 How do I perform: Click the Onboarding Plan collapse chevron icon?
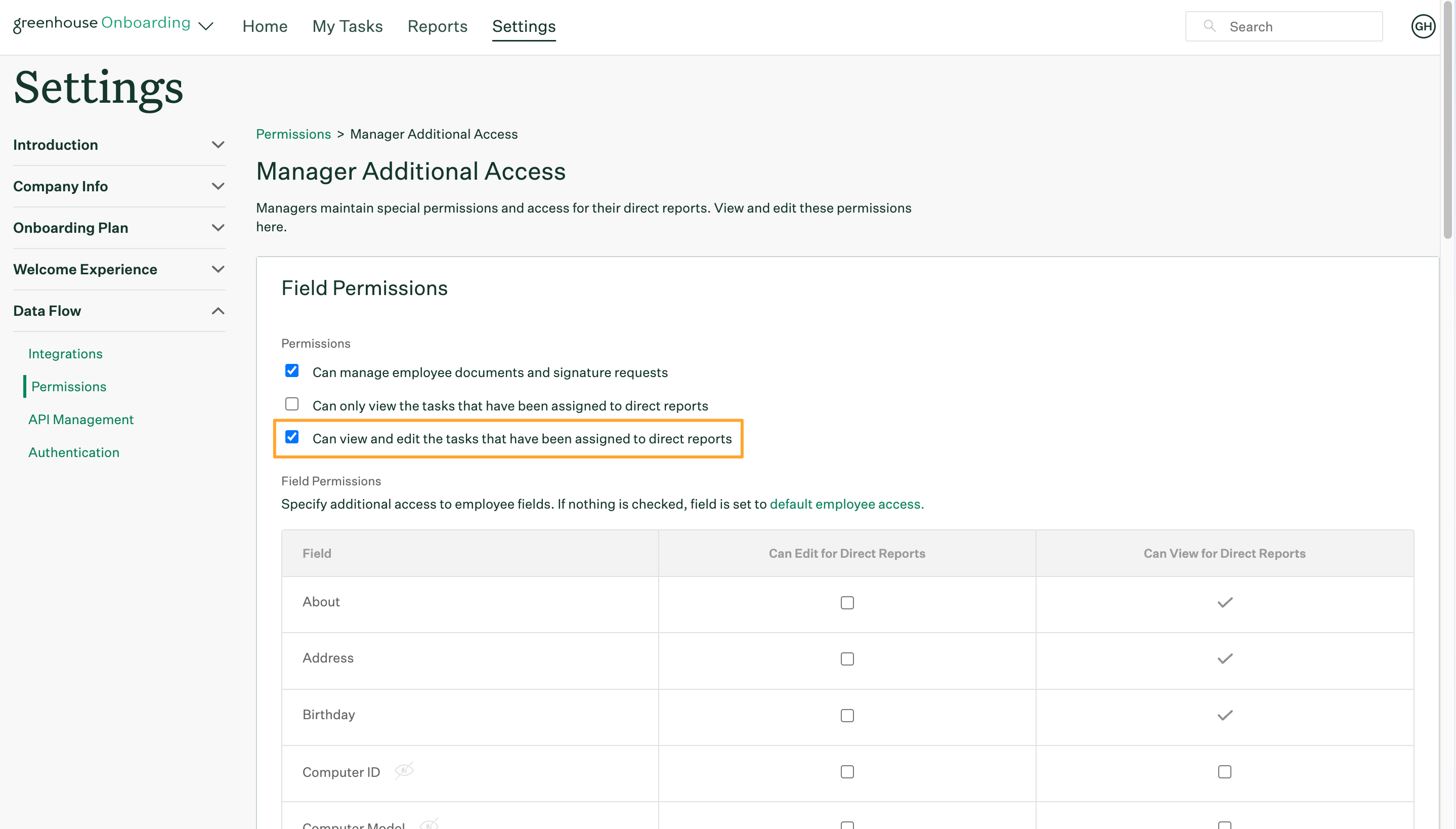pyautogui.click(x=217, y=228)
